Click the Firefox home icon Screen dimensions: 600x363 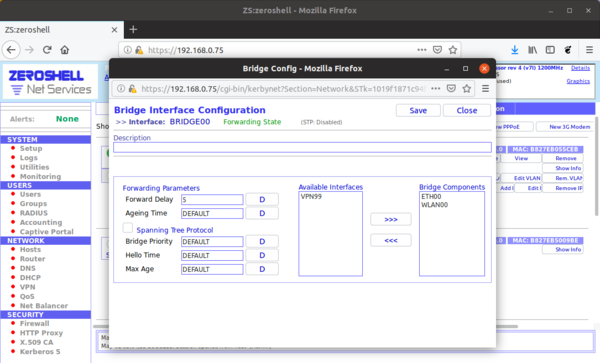pyautogui.click(x=65, y=50)
